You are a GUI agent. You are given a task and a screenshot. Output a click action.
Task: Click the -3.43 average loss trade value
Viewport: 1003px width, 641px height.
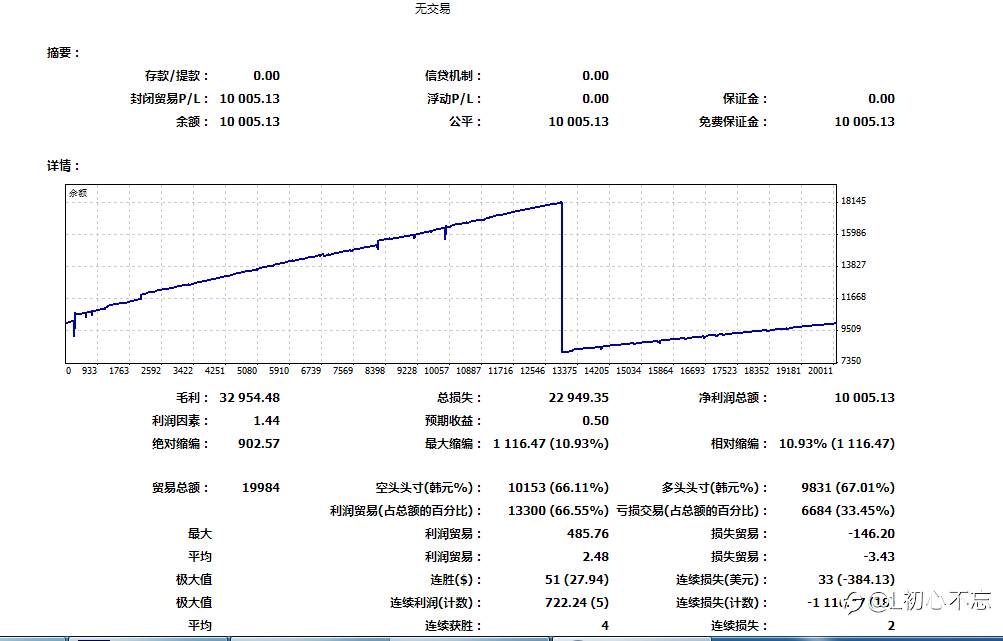point(879,557)
